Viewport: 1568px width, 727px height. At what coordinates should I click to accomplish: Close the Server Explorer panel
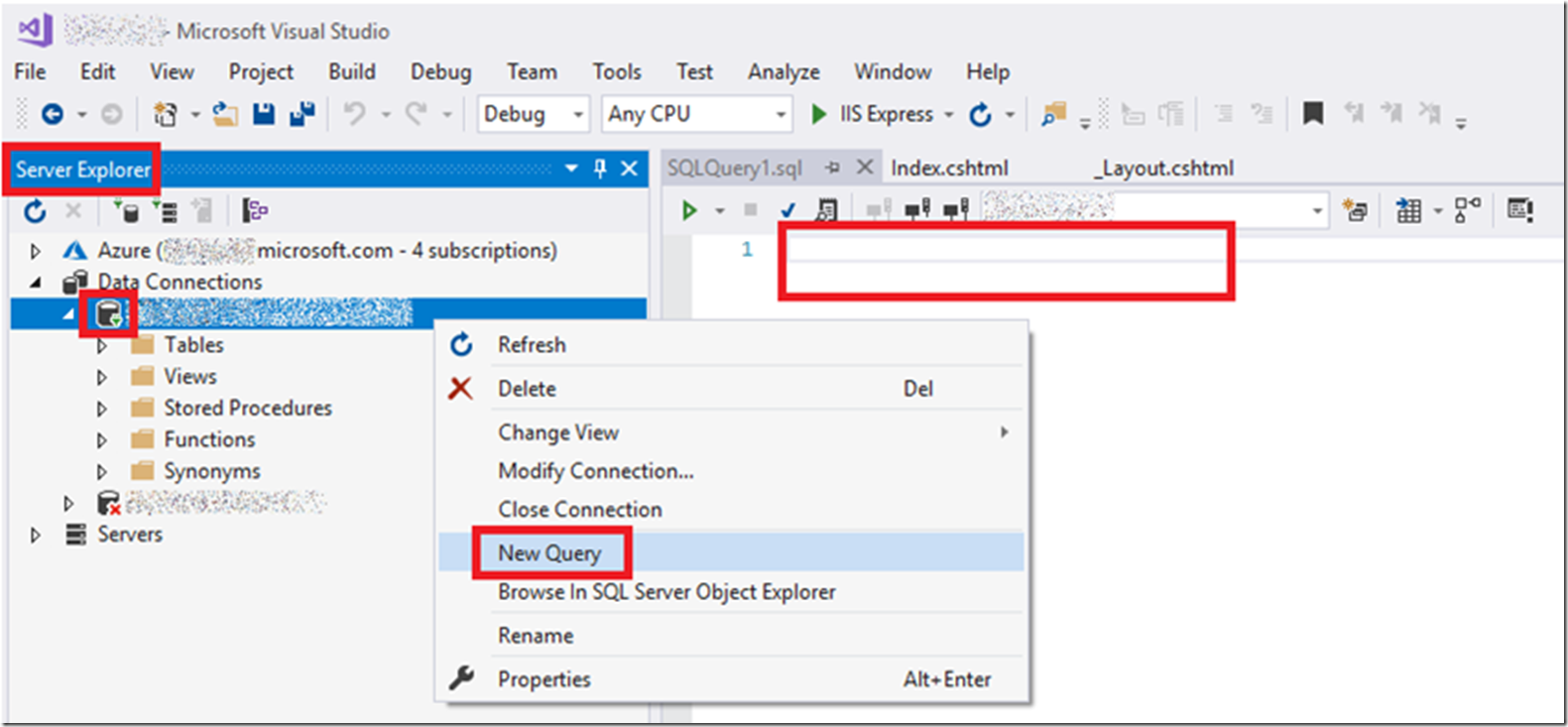click(629, 169)
